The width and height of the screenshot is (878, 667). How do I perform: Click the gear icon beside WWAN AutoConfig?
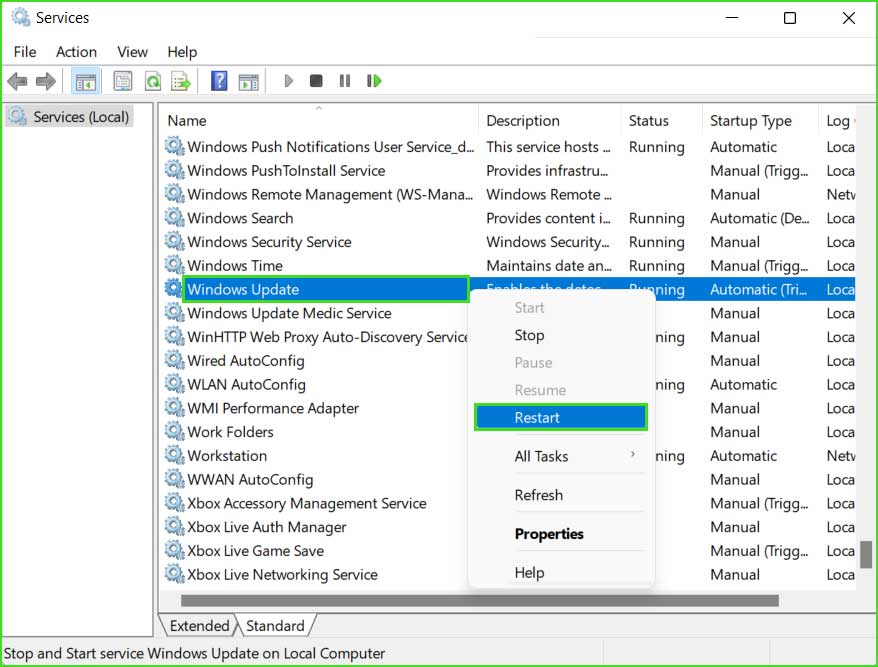click(174, 479)
